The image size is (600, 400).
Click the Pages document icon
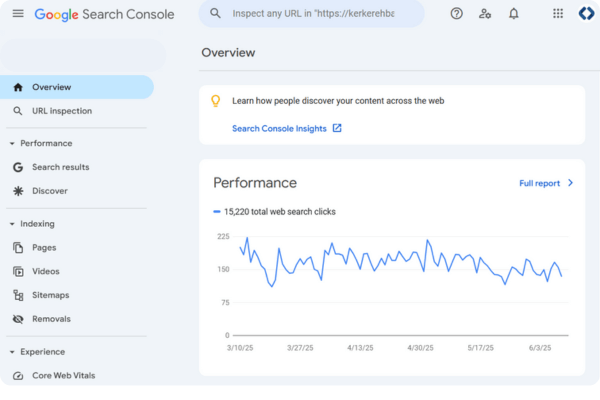[18, 248]
